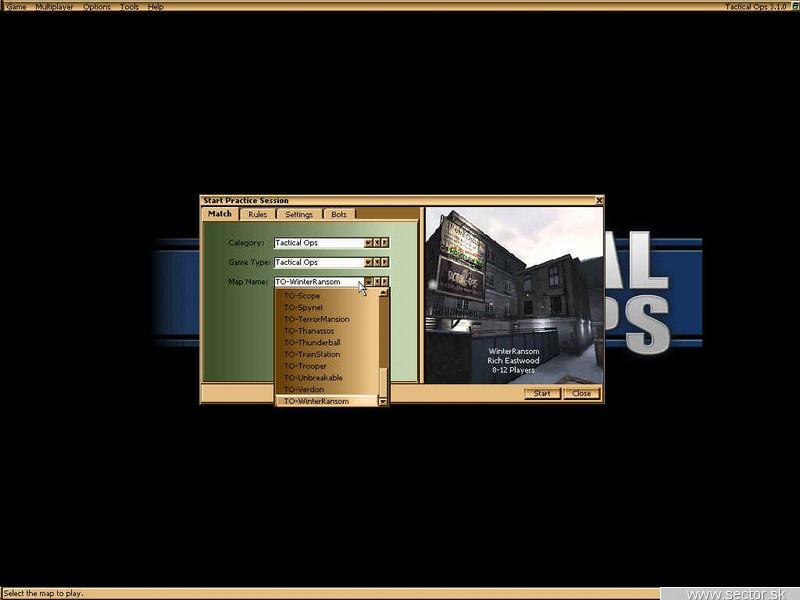This screenshot has height=600, width=800.
Task: Select next map with right arrow
Action: 385,282
